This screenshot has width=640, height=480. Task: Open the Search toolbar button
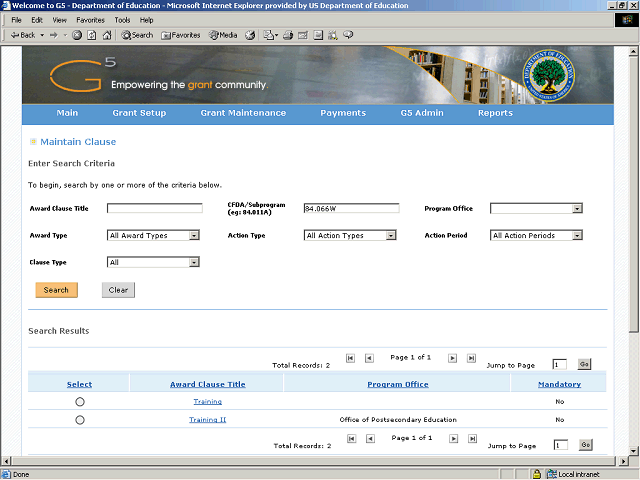pyautogui.click(x=137, y=35)
